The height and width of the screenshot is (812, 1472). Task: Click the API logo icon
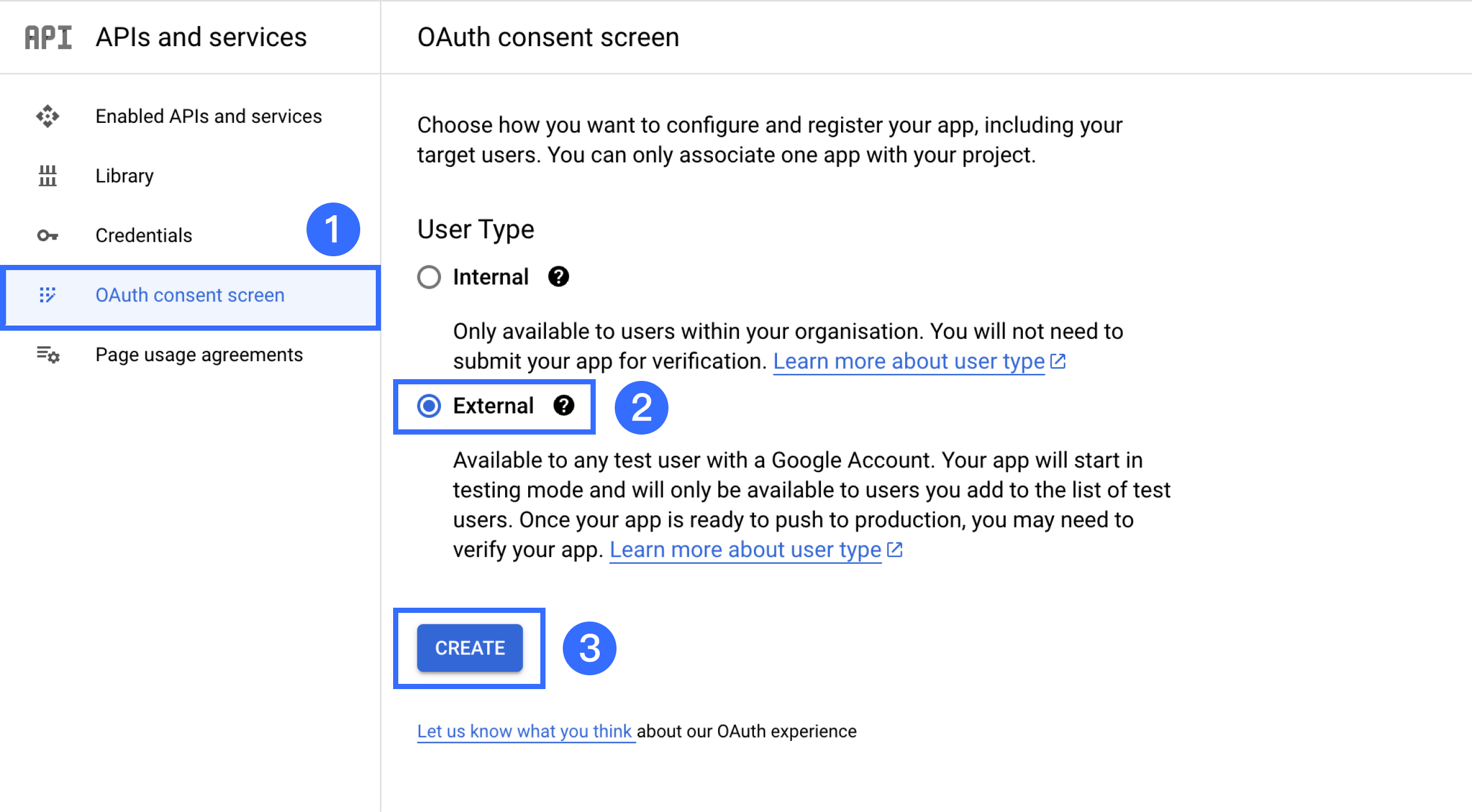pos(48,38)
